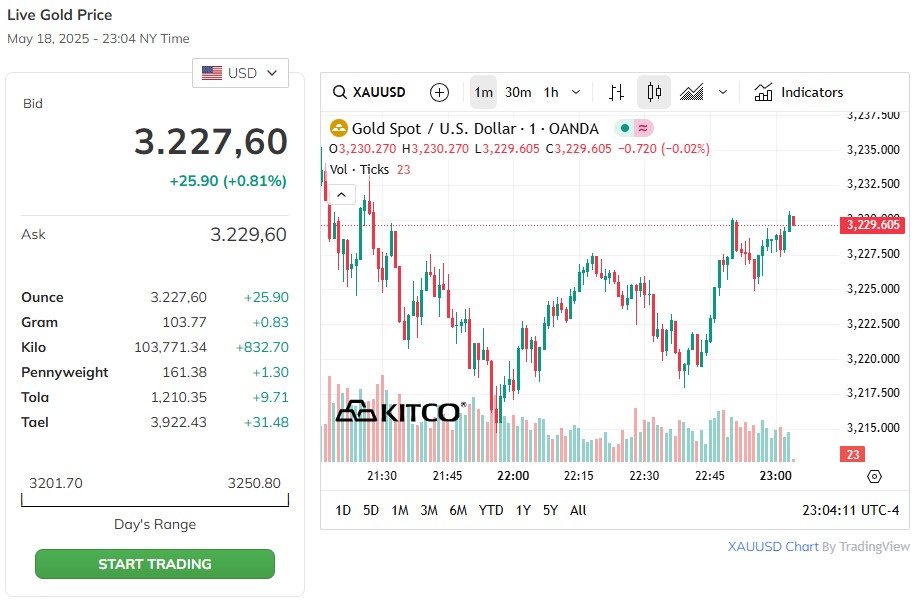
Task: Set date range to 1D
Action: click(x=343, y=510)
